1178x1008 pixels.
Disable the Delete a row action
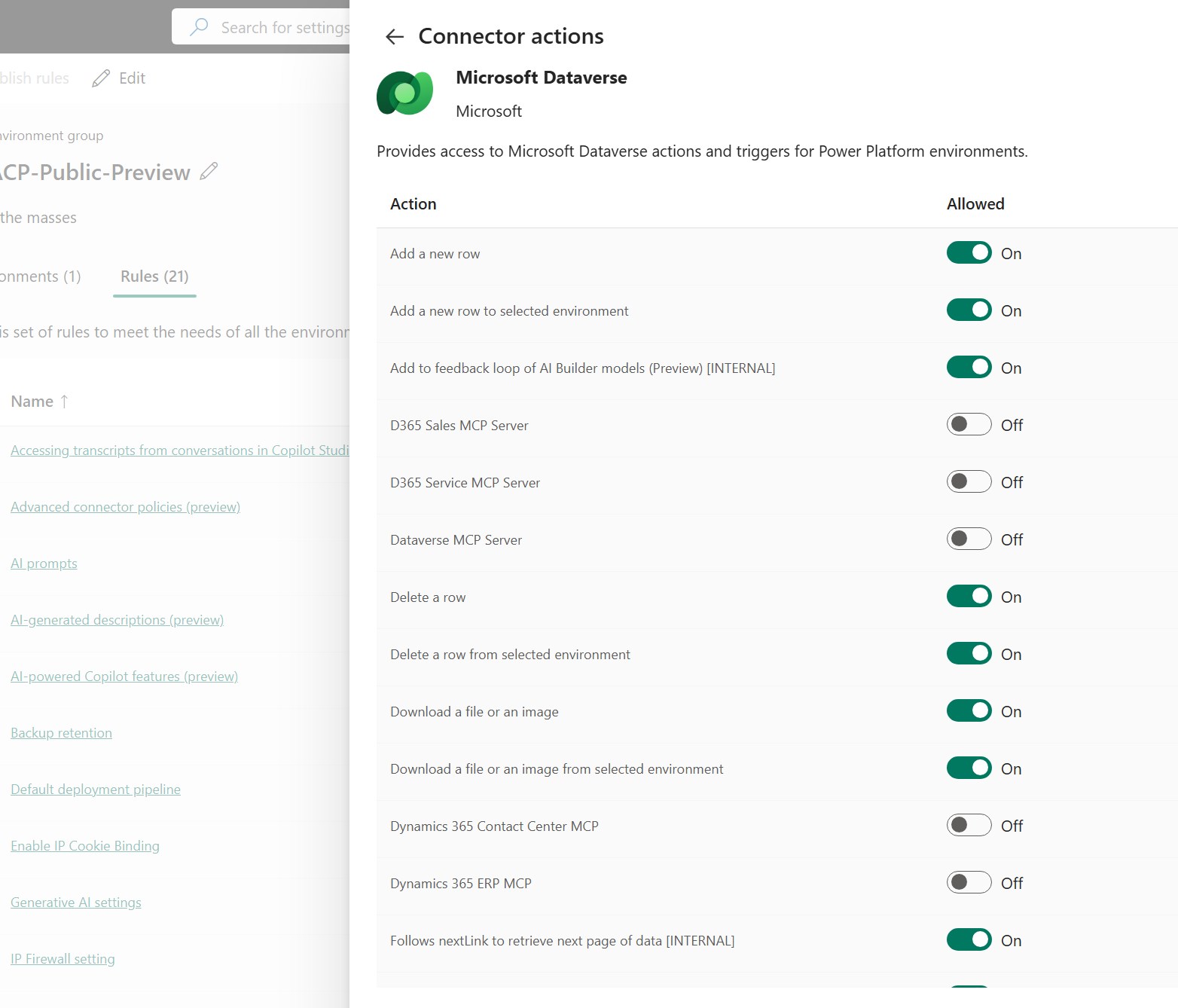click(969, 596)
